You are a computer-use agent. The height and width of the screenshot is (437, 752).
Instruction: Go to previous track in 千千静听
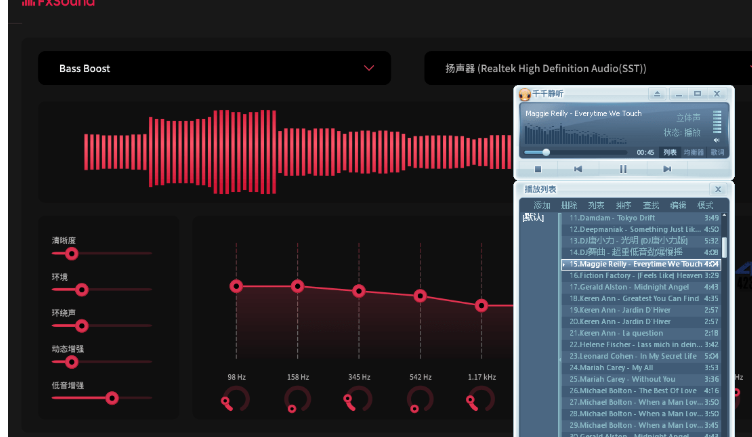(578, 169)
